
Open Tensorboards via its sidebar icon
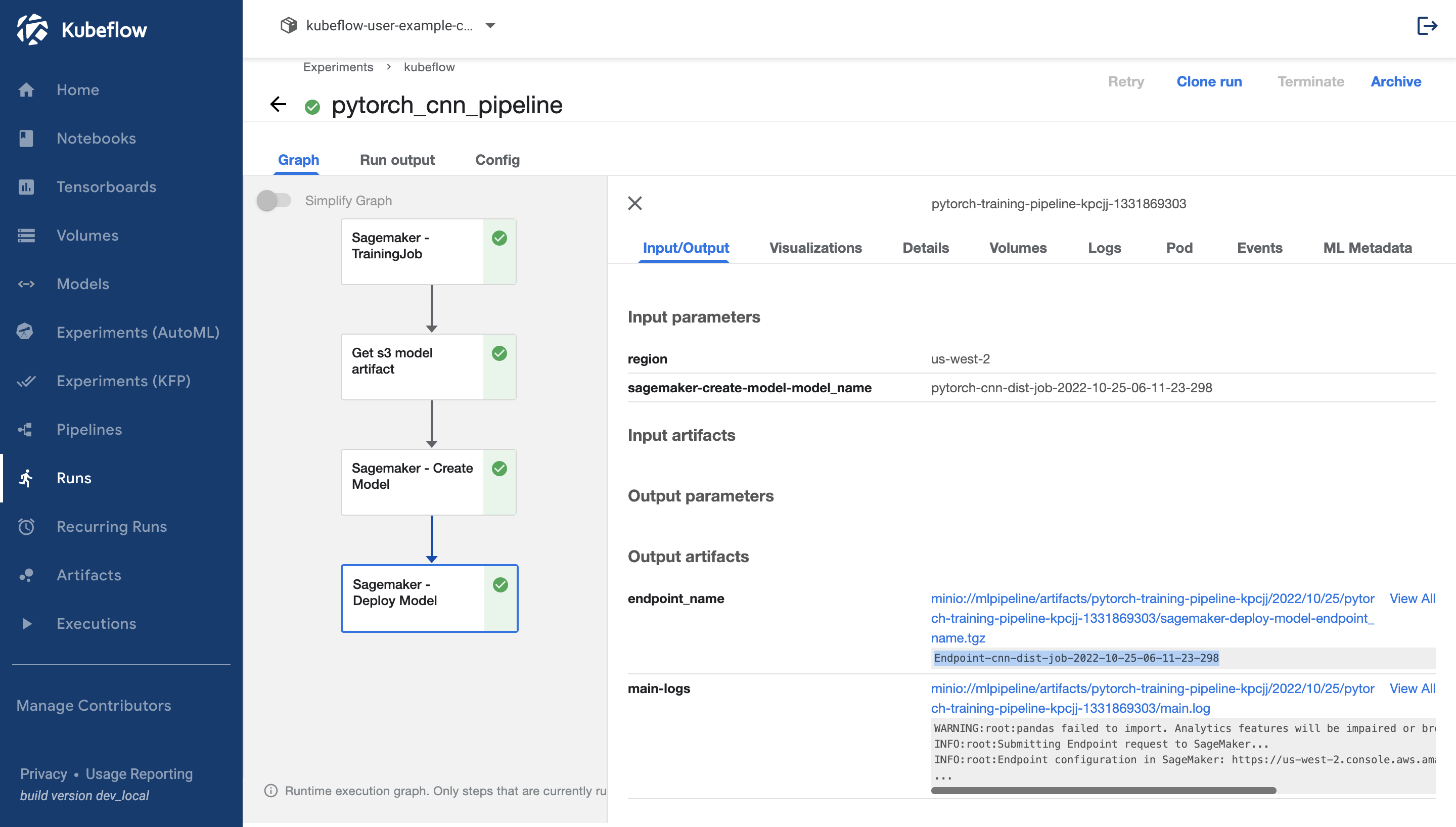tap(26, 187)
